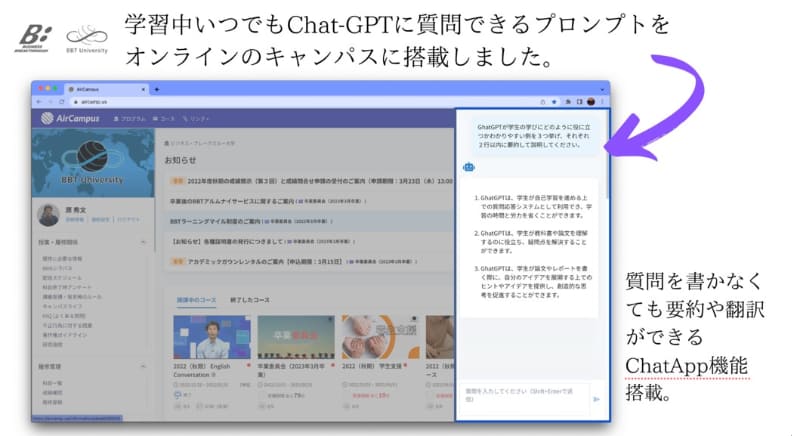Click the キャンパスライフ sidebar item
The height and width of the screenshot is (436, 800).
(x=62, y=306)
